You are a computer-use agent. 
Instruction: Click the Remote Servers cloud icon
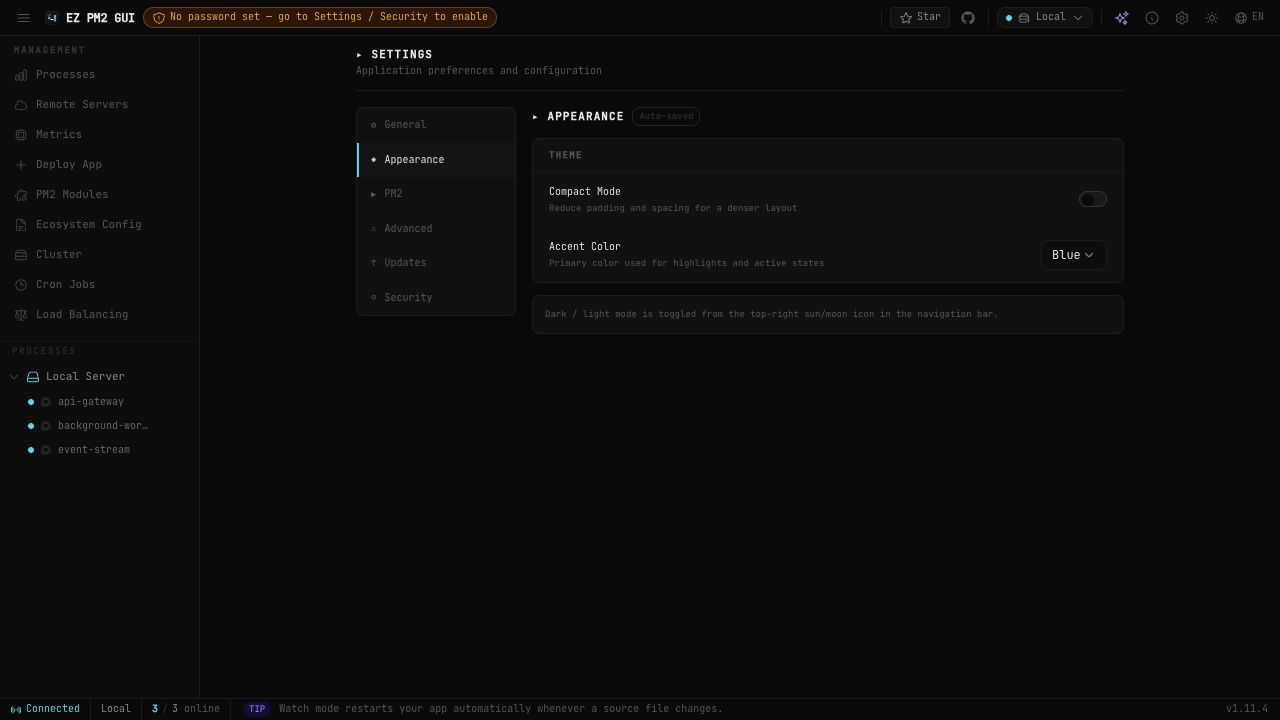(21, 105)
